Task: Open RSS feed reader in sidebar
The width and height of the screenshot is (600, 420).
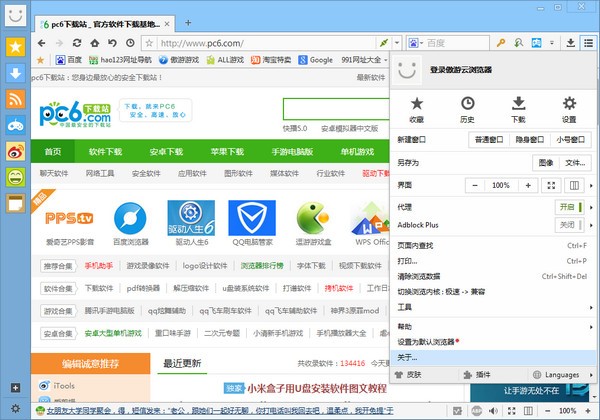Action: (x=15, y=99)
